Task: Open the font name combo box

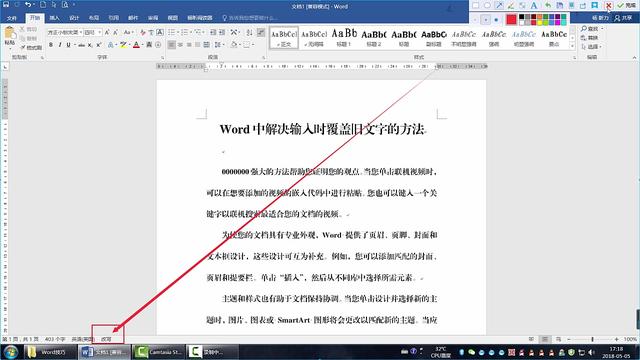Action: (x=64, y=32)
